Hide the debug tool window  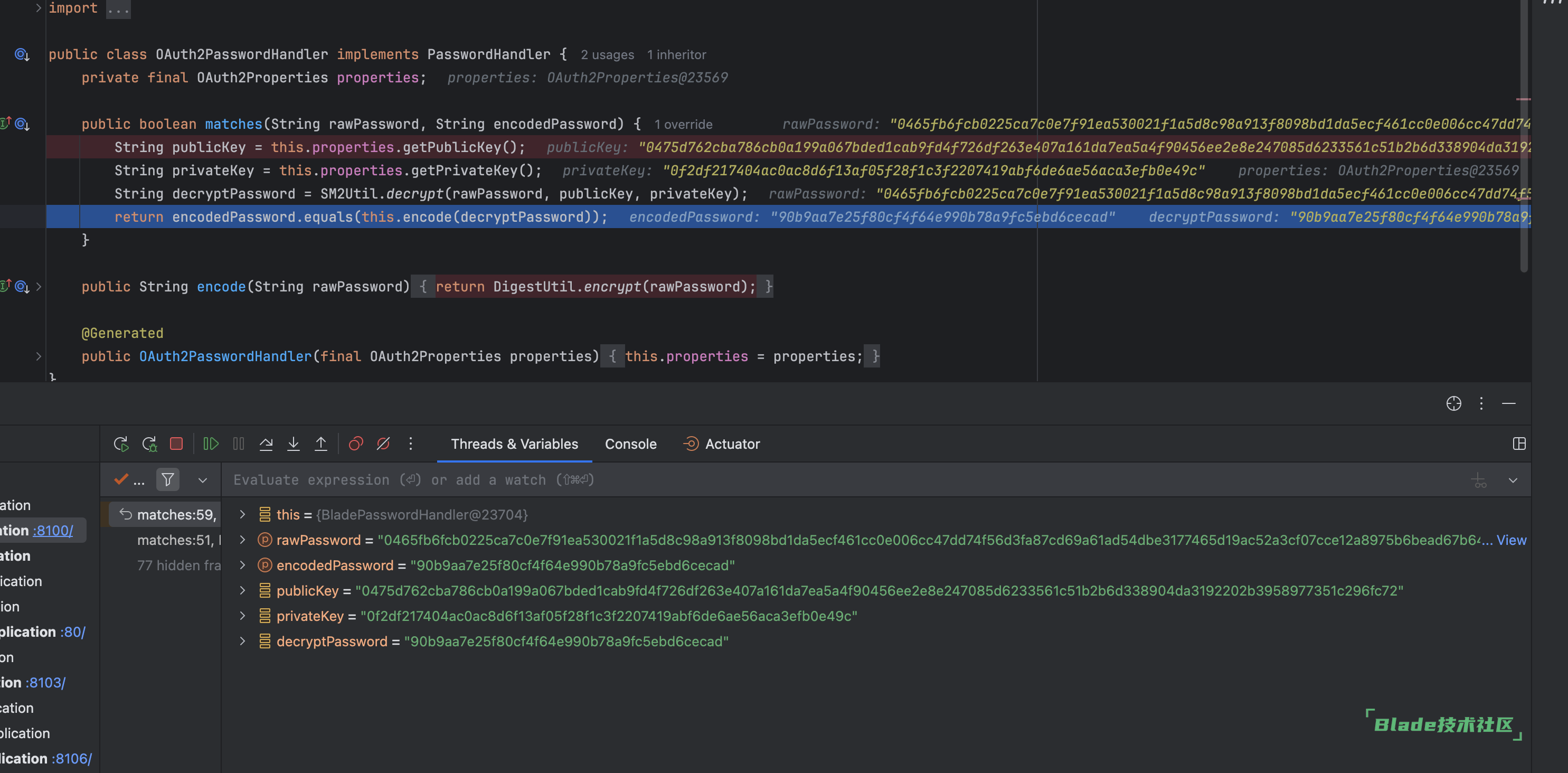(1509, 403)
